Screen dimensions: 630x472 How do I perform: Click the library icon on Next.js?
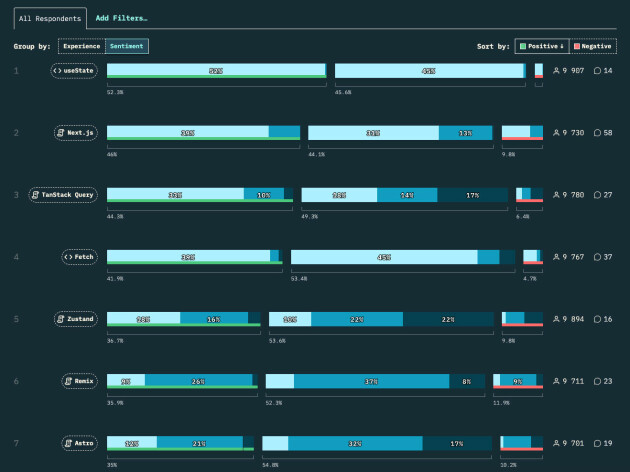[x=61, y=133]
